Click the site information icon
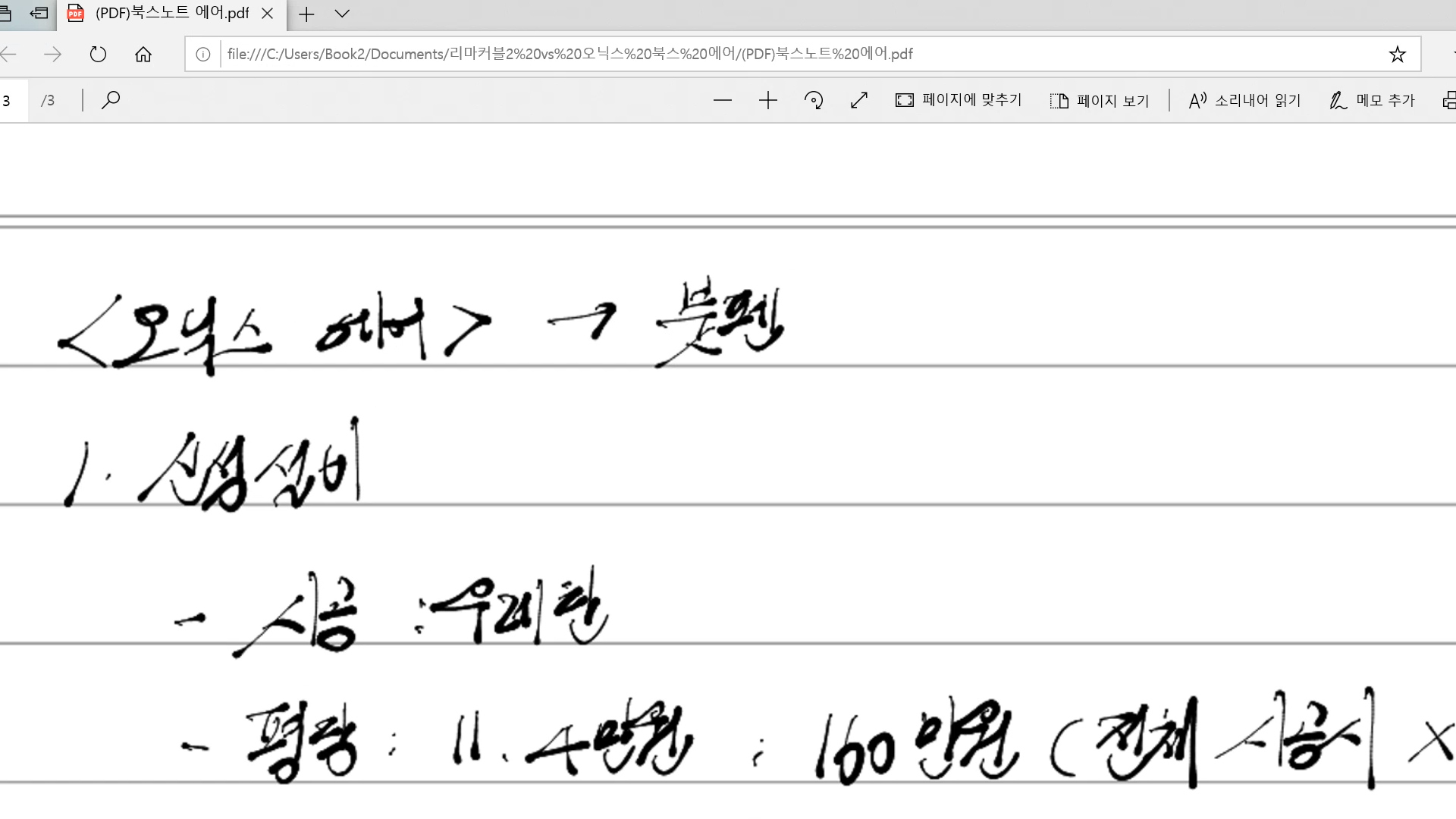 point(202,55)
